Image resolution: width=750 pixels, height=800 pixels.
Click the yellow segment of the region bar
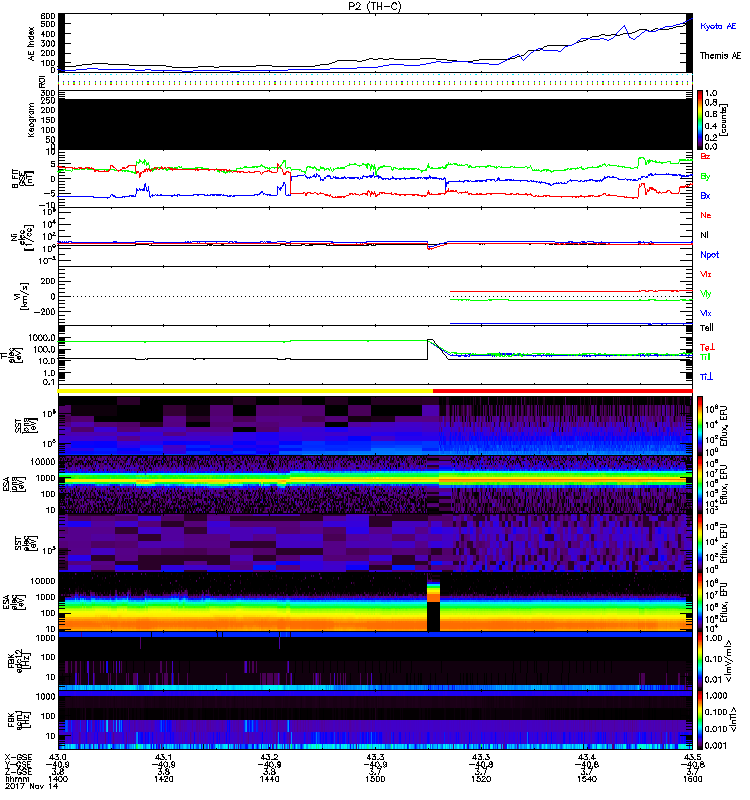click(245, 390)
